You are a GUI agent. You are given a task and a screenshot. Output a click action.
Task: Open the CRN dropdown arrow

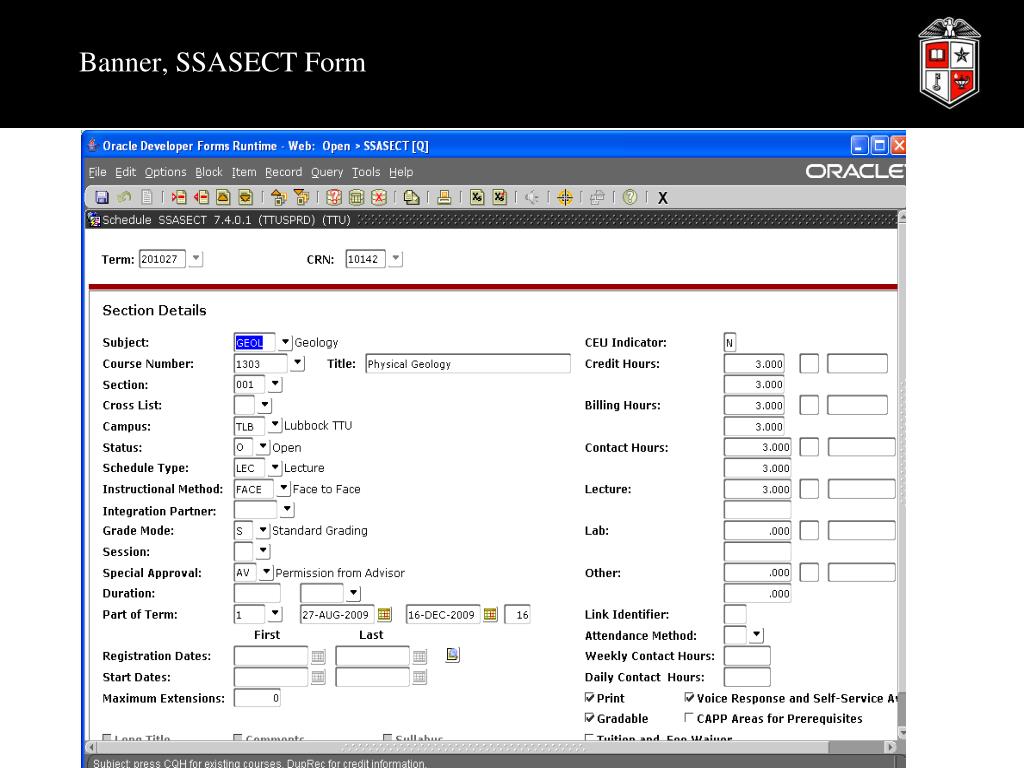pyautogui.click(x=396, y=259)
